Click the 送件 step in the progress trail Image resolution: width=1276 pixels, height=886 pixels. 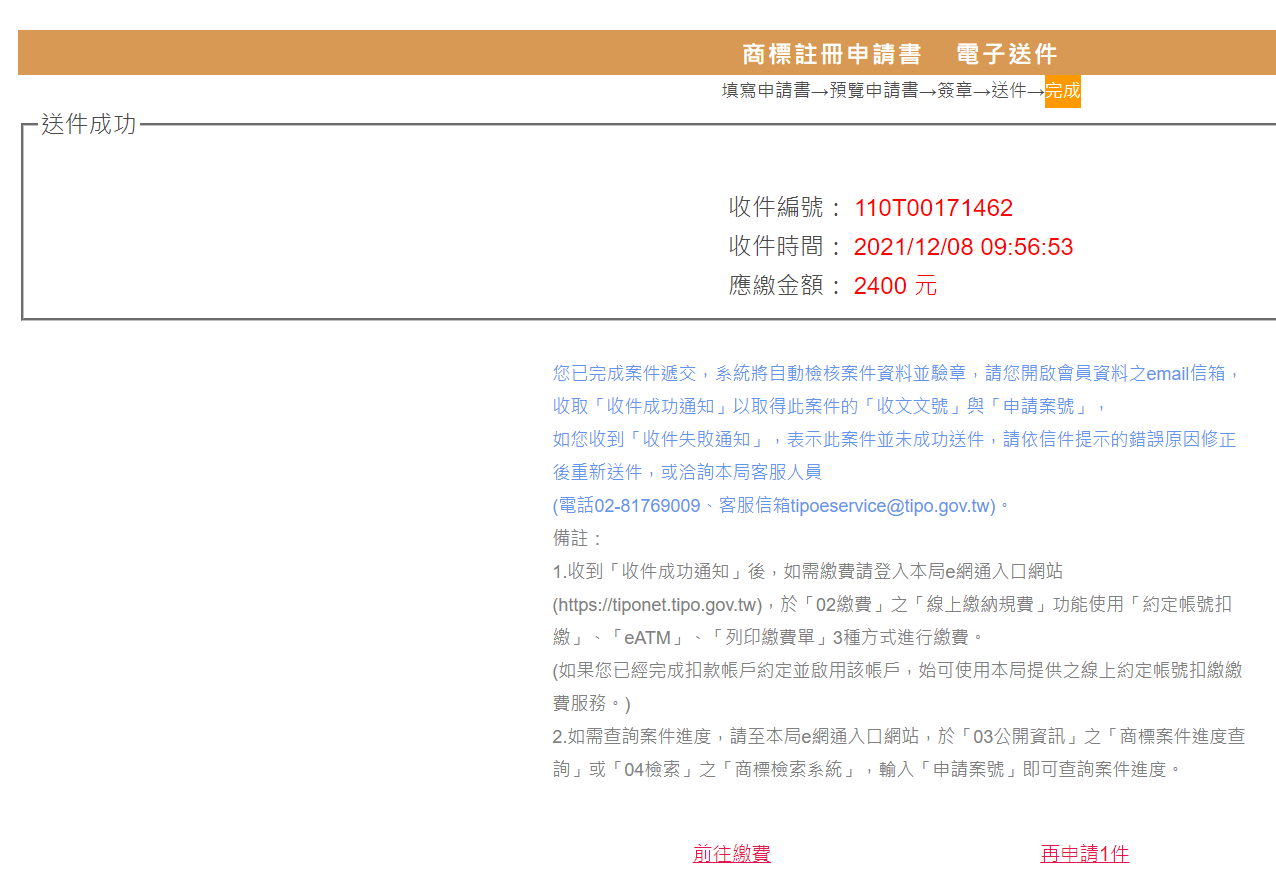click(1009, 91)
